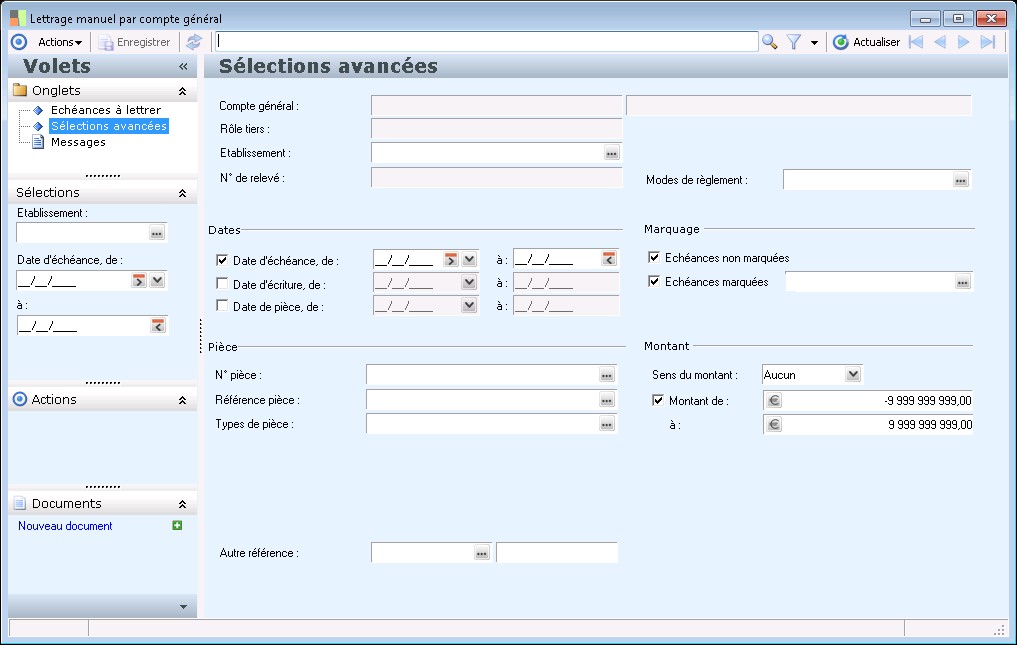The width and height of the screenshot is (1017, 645).
Task: Click the filter funnel icon
Action: 794,42
